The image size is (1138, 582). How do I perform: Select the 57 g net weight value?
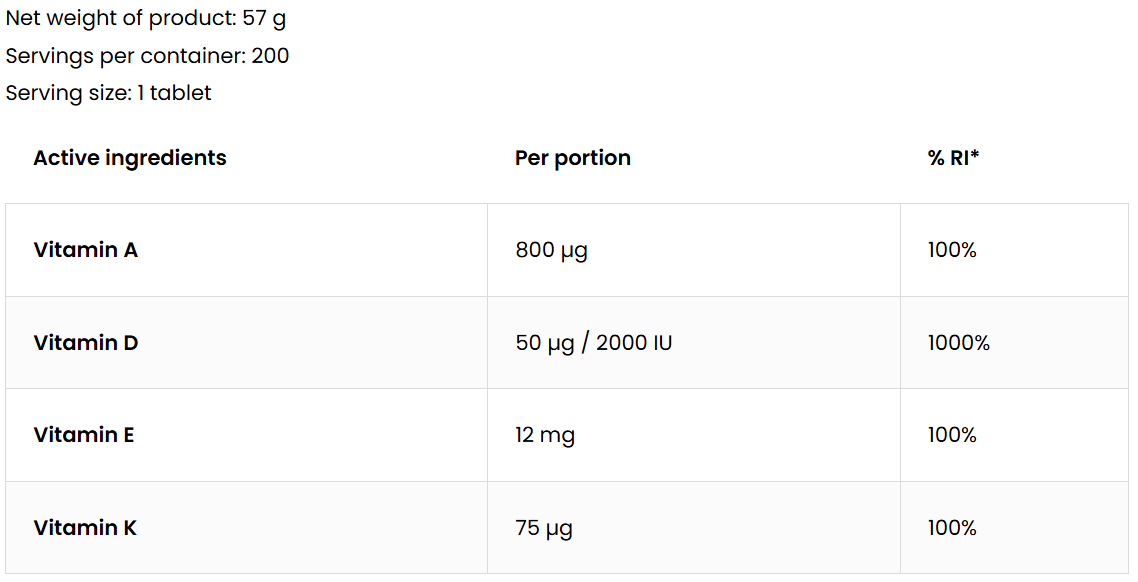tap(264, 18)
